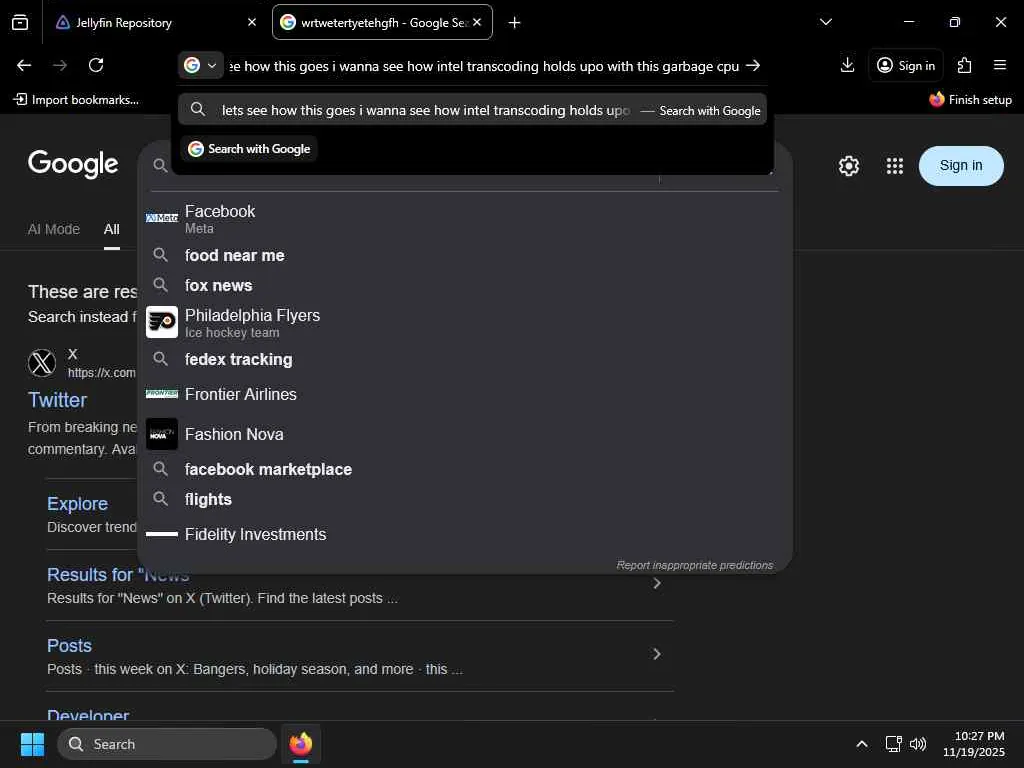
Task: Choose the Frontier Airlines suggestion
Action: click(x=465, y=394)
